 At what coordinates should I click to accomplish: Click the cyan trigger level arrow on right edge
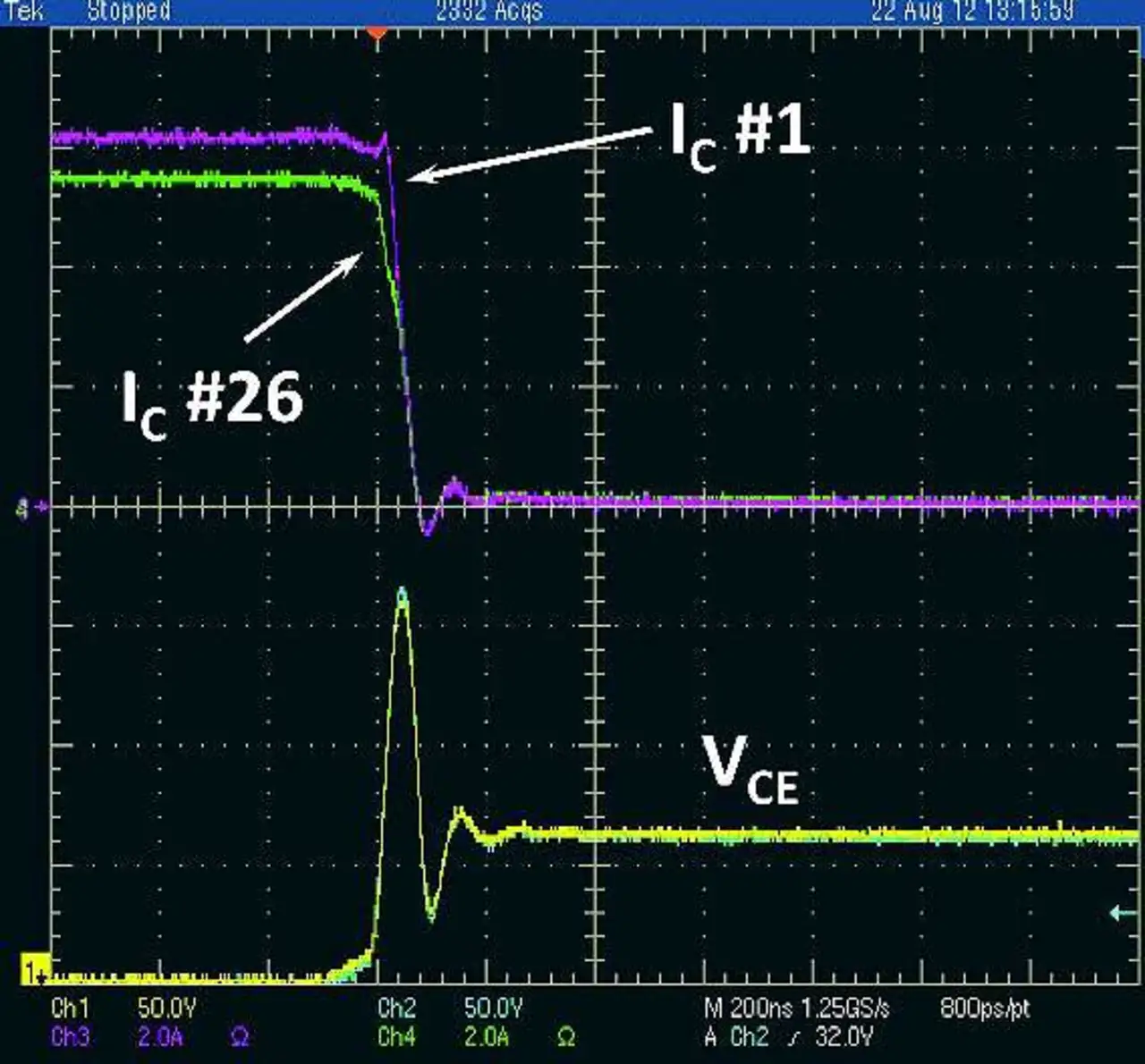pos(1122,913)
